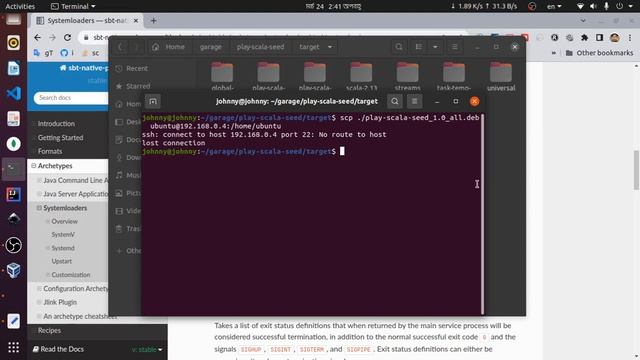The height and width of the screenshot is (360, 640).
Task: Open a new browser tab
Action: click(153, 20)
